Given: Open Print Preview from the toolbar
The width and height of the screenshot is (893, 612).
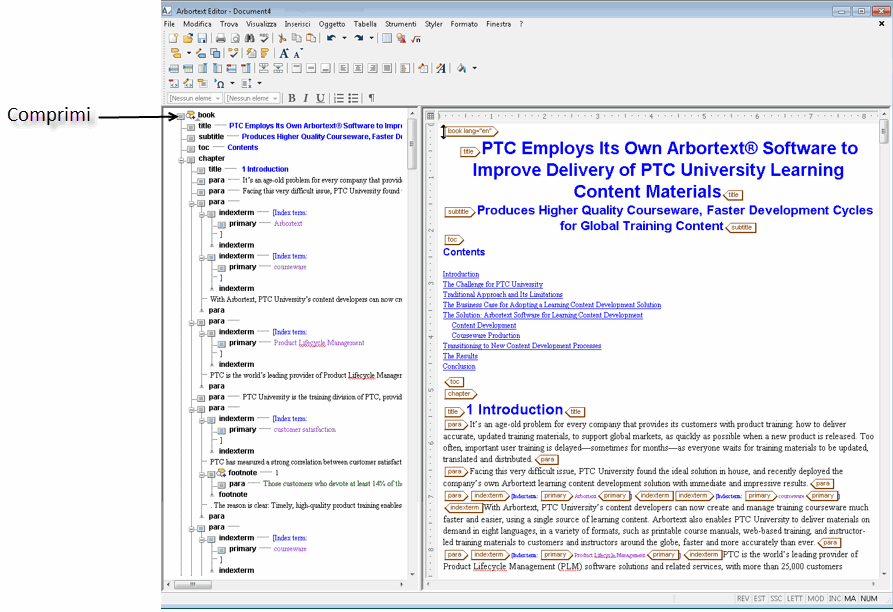Looking at the screenshot, I should coord(235,38).
